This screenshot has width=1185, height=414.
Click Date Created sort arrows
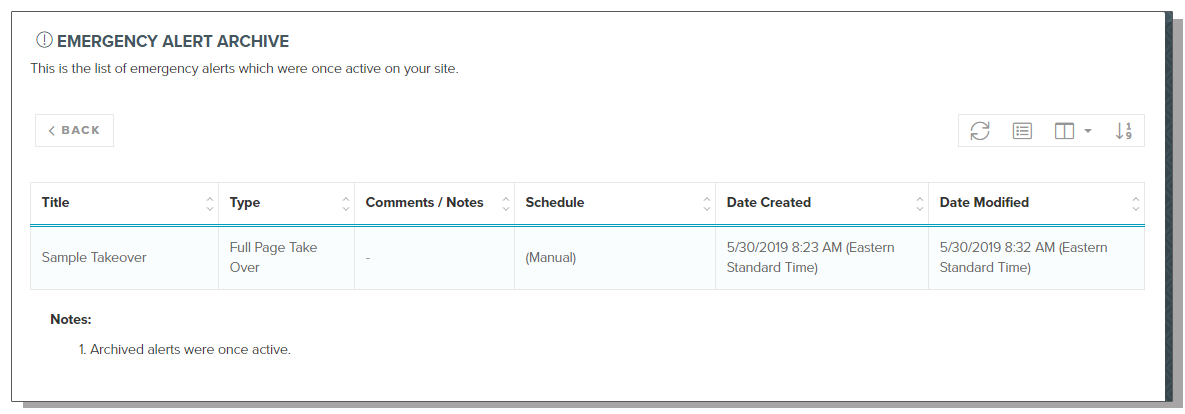(x=919, y=203)
